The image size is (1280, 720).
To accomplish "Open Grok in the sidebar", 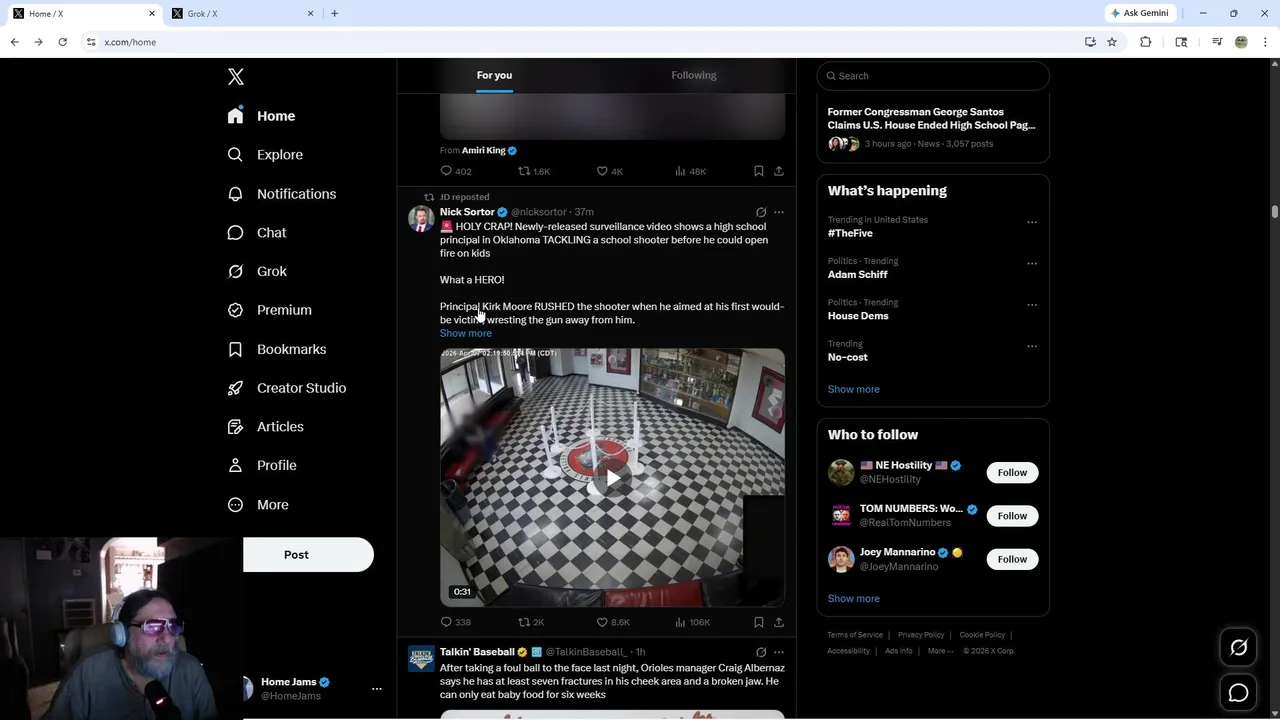I will [x=257, y=271].
